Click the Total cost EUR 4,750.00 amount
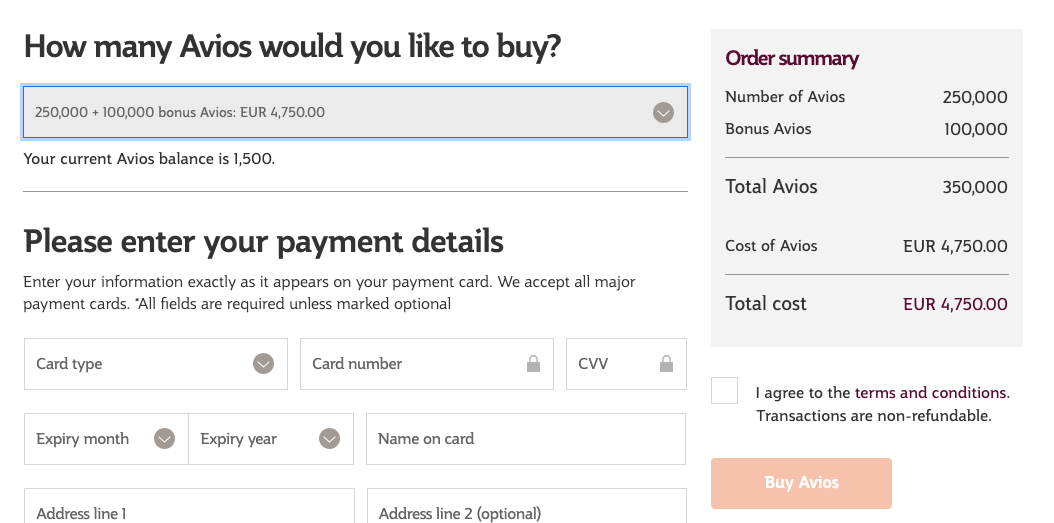1054x523 pixels. pyautogui.click(x=955, y=304)
